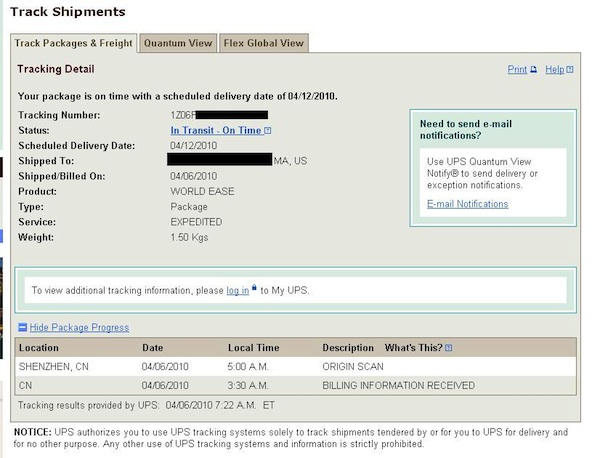Click the partial tracking number 1Z06

[181, 116]
